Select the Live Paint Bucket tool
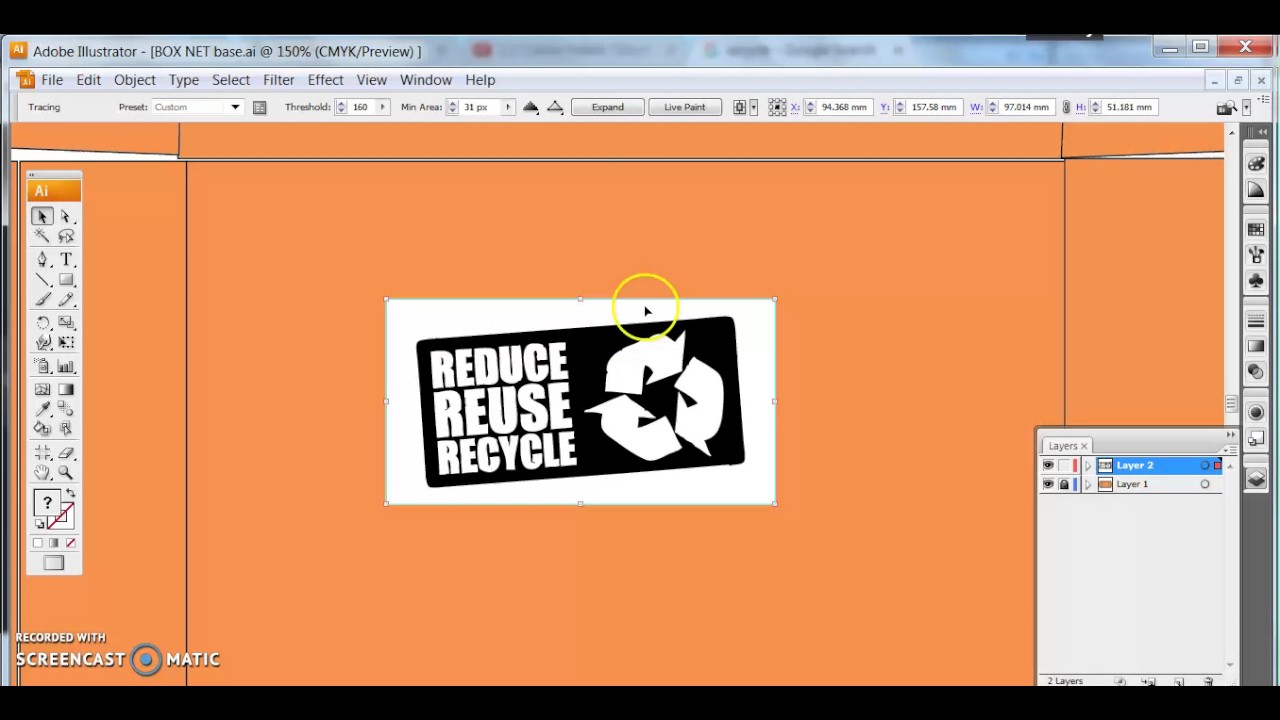Screen dimensions: 1280x720 coord(42,429)
